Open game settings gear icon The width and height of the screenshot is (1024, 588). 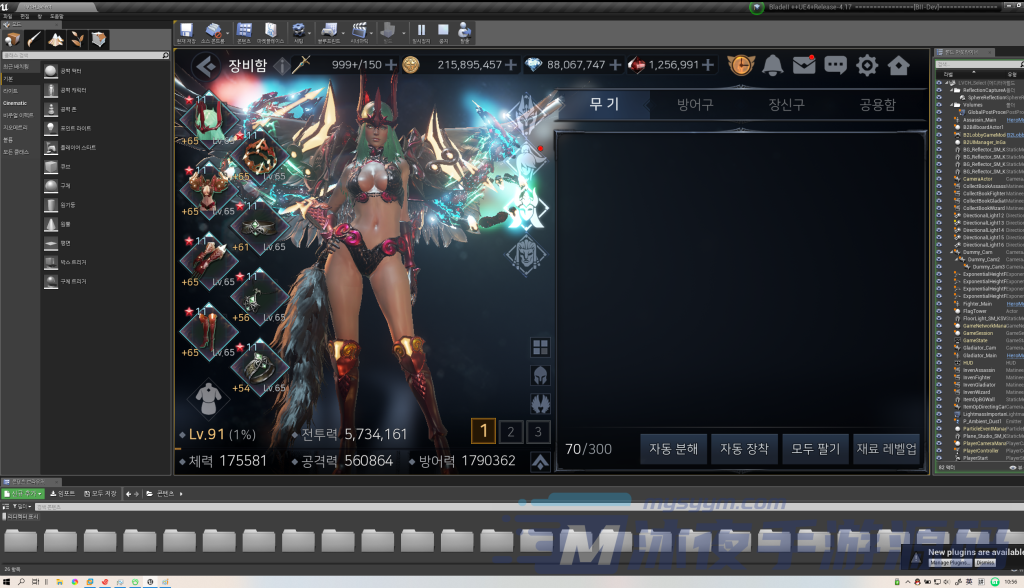pyautogui.click(x=867, y=66)
